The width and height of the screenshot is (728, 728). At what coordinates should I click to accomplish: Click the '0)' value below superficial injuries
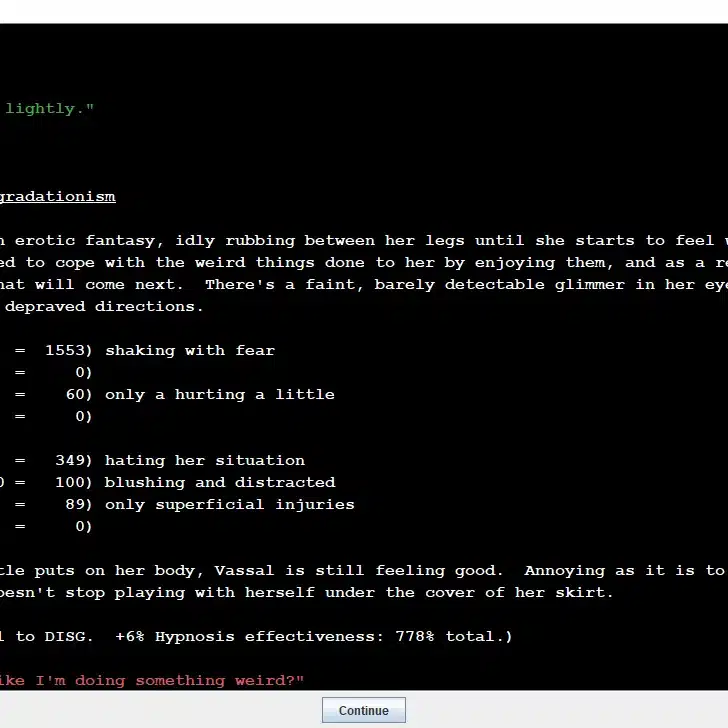(83, 527)
